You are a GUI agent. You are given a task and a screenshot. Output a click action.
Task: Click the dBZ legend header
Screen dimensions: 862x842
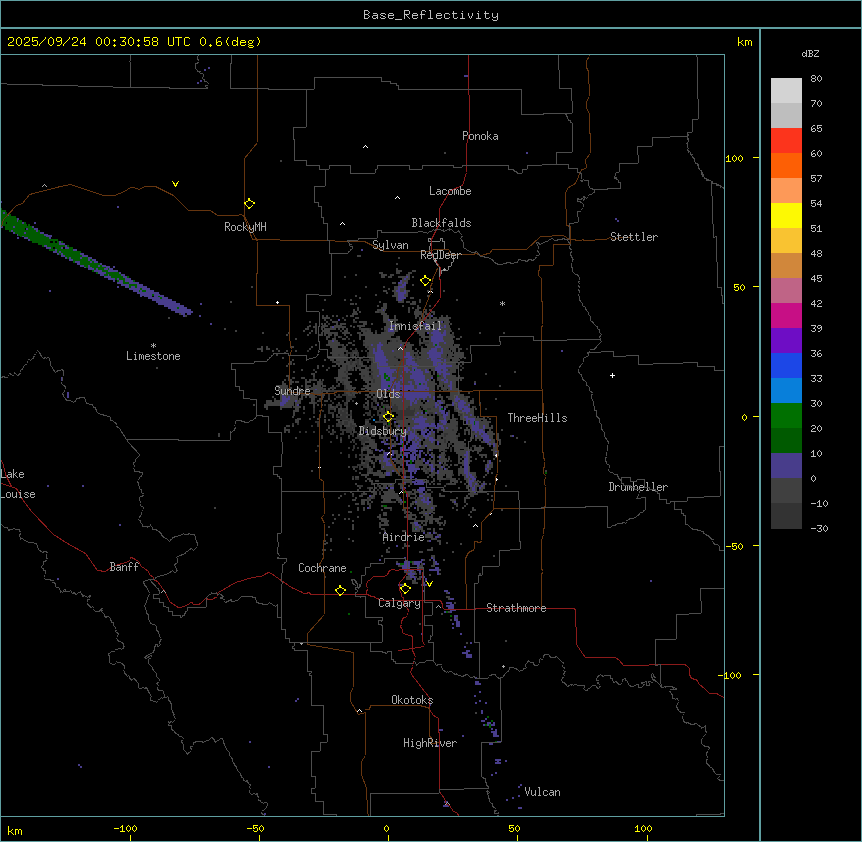click(811, 53)
